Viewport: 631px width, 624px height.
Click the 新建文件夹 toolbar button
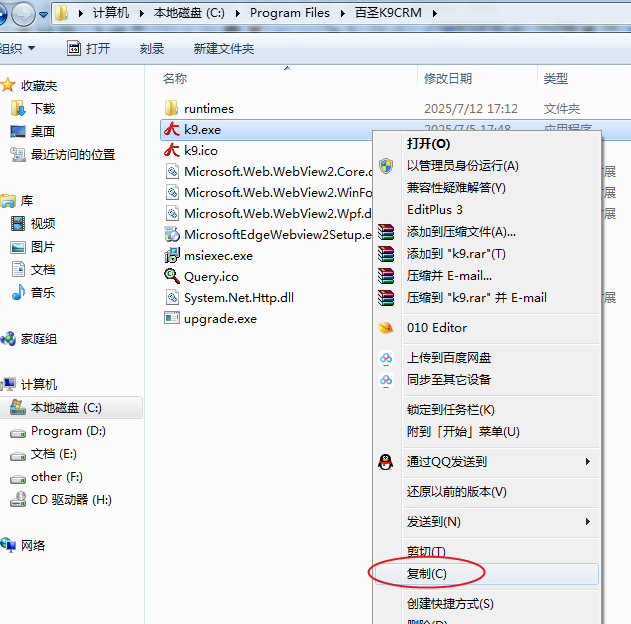(x=224, y=48)
